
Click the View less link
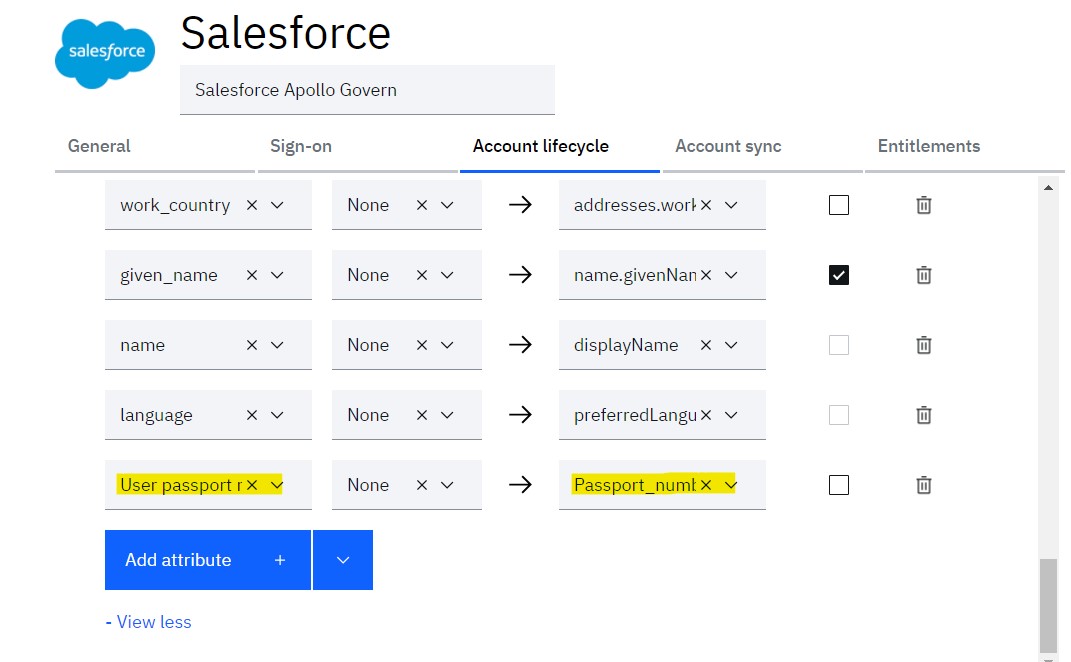pos(149,622)
